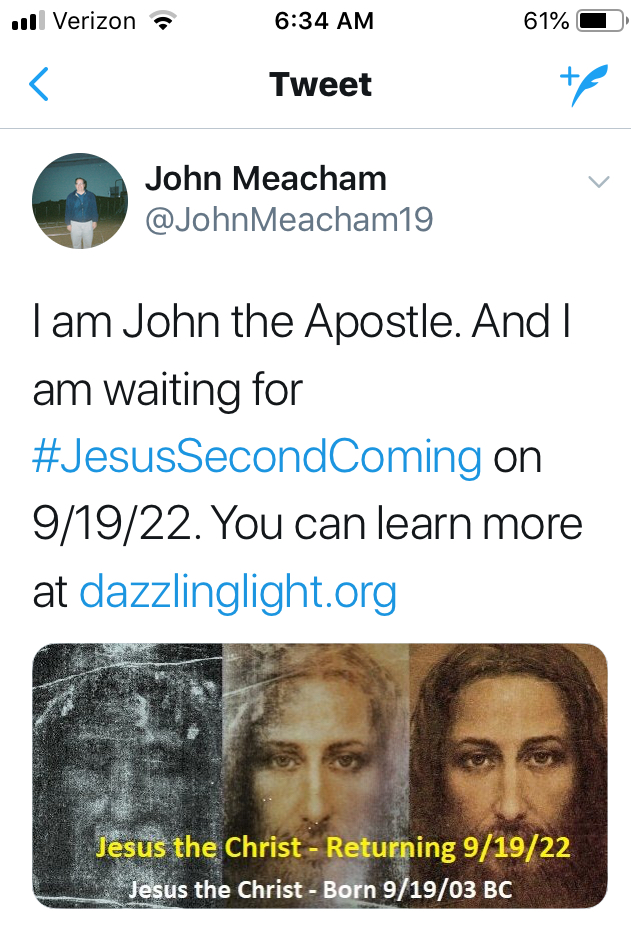The height and width of the screenshot is (932, 631).
Task: Open John Meacham's profile picture
Action: coord(80,200)
